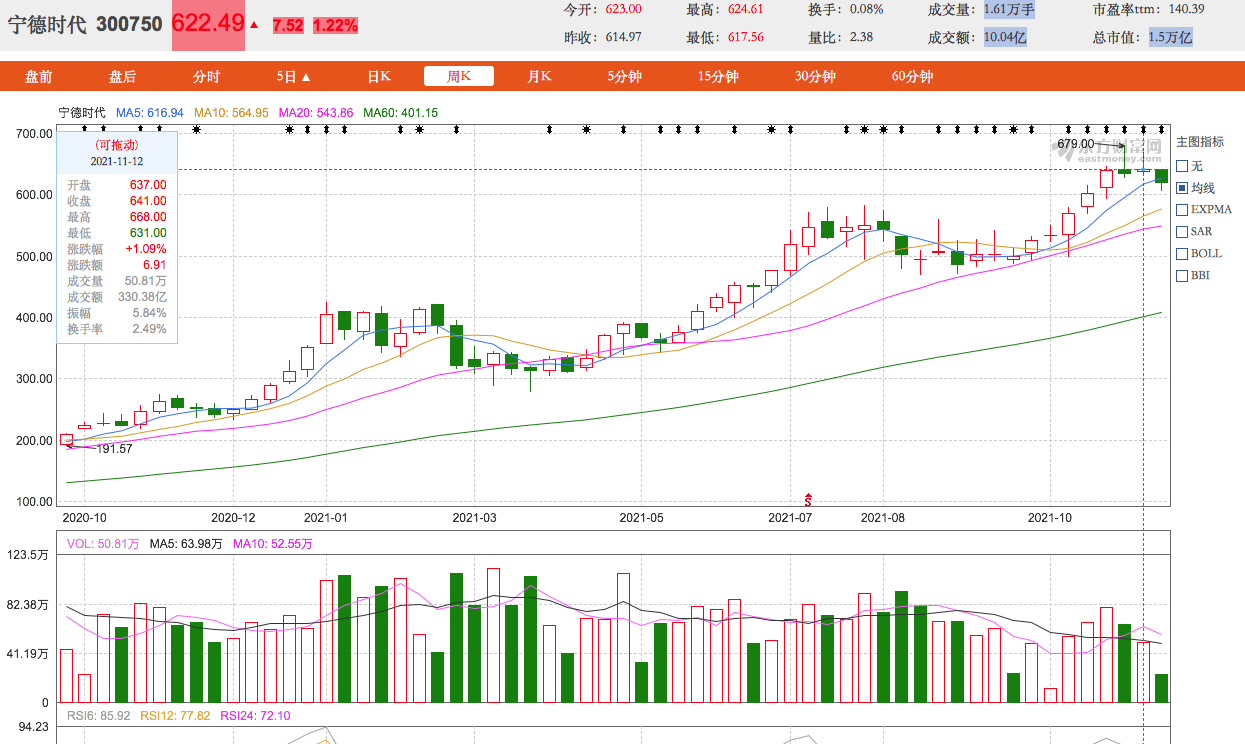Viewport: 1245px width, 744px height.
Task: Click the 总市值 value 1.5万亿
Action: coord(1170,38)
